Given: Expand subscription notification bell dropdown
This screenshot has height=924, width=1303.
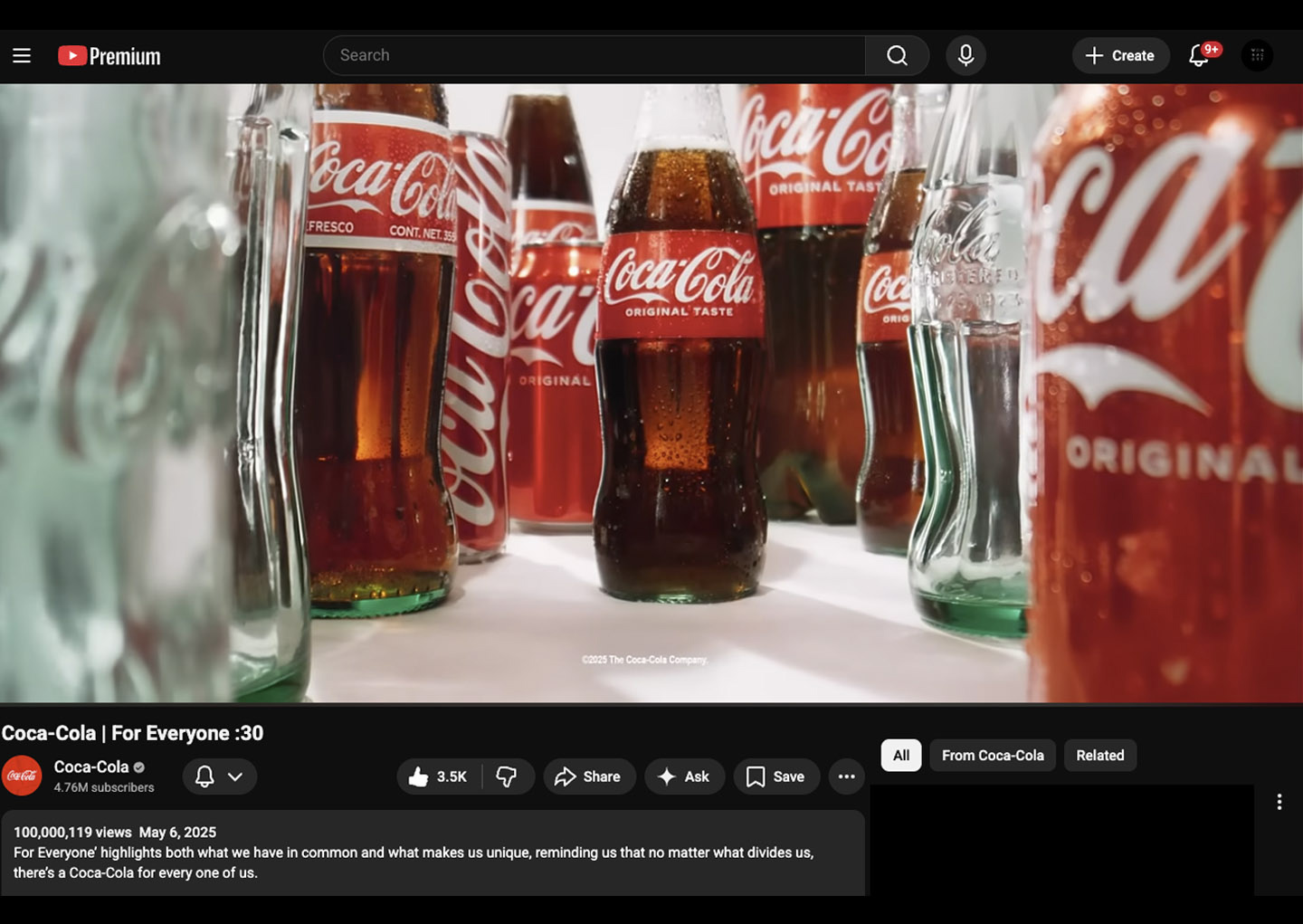Looking at the screenshot, I should [x=220, y=776].
